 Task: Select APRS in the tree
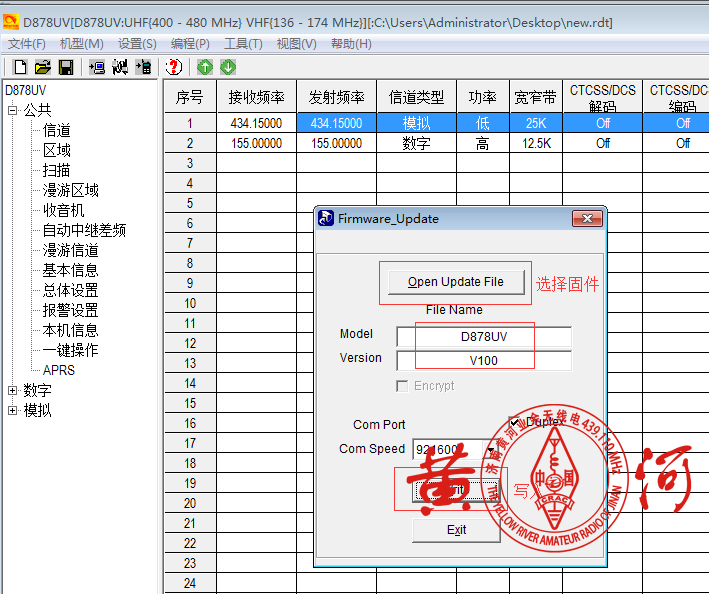click(59, 370)
